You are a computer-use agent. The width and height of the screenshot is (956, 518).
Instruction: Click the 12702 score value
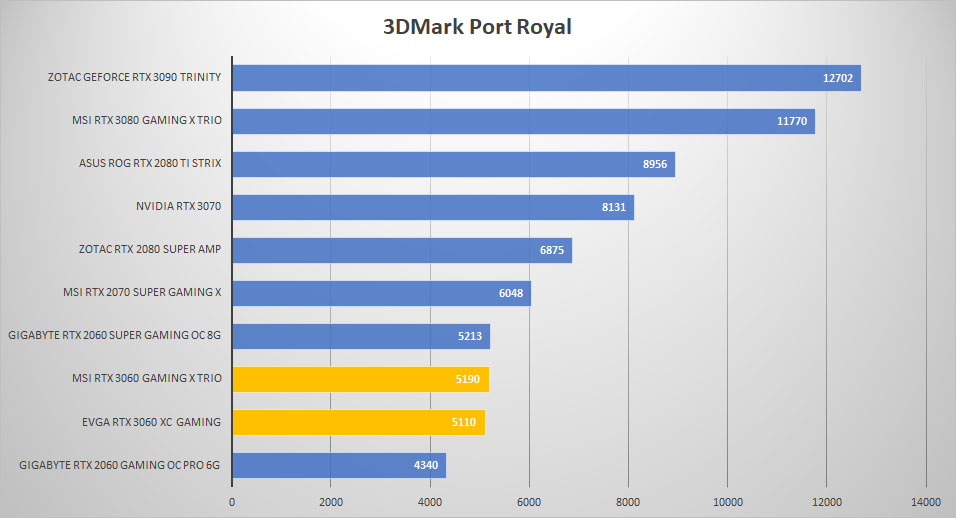tap(838, 78)
